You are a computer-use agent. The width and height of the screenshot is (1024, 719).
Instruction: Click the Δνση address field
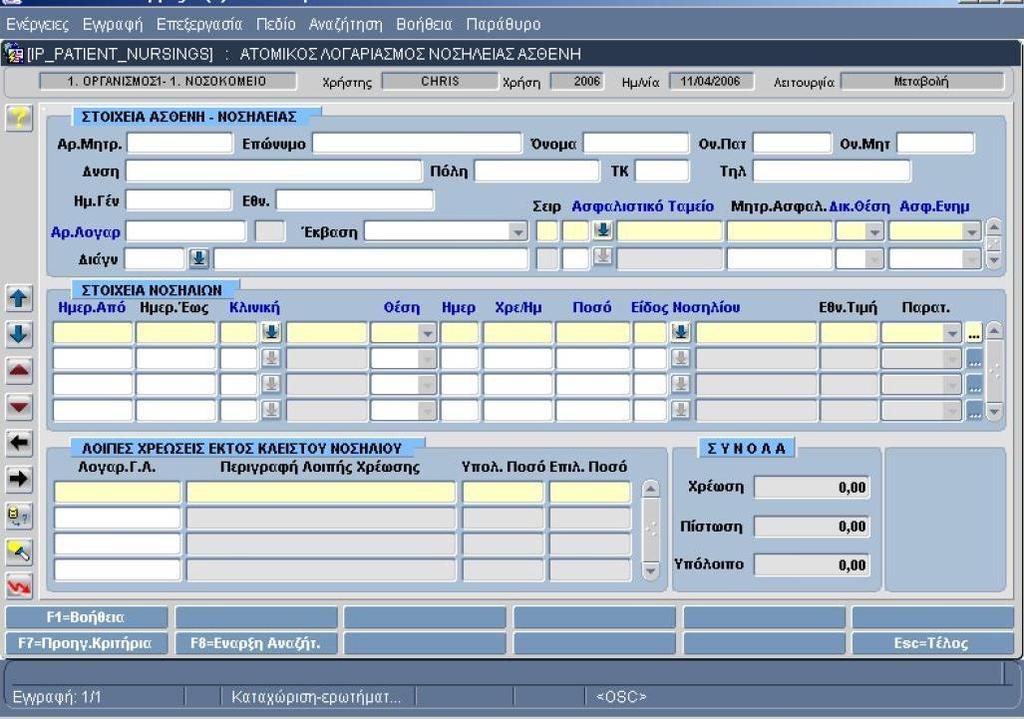tap(274, 171)
